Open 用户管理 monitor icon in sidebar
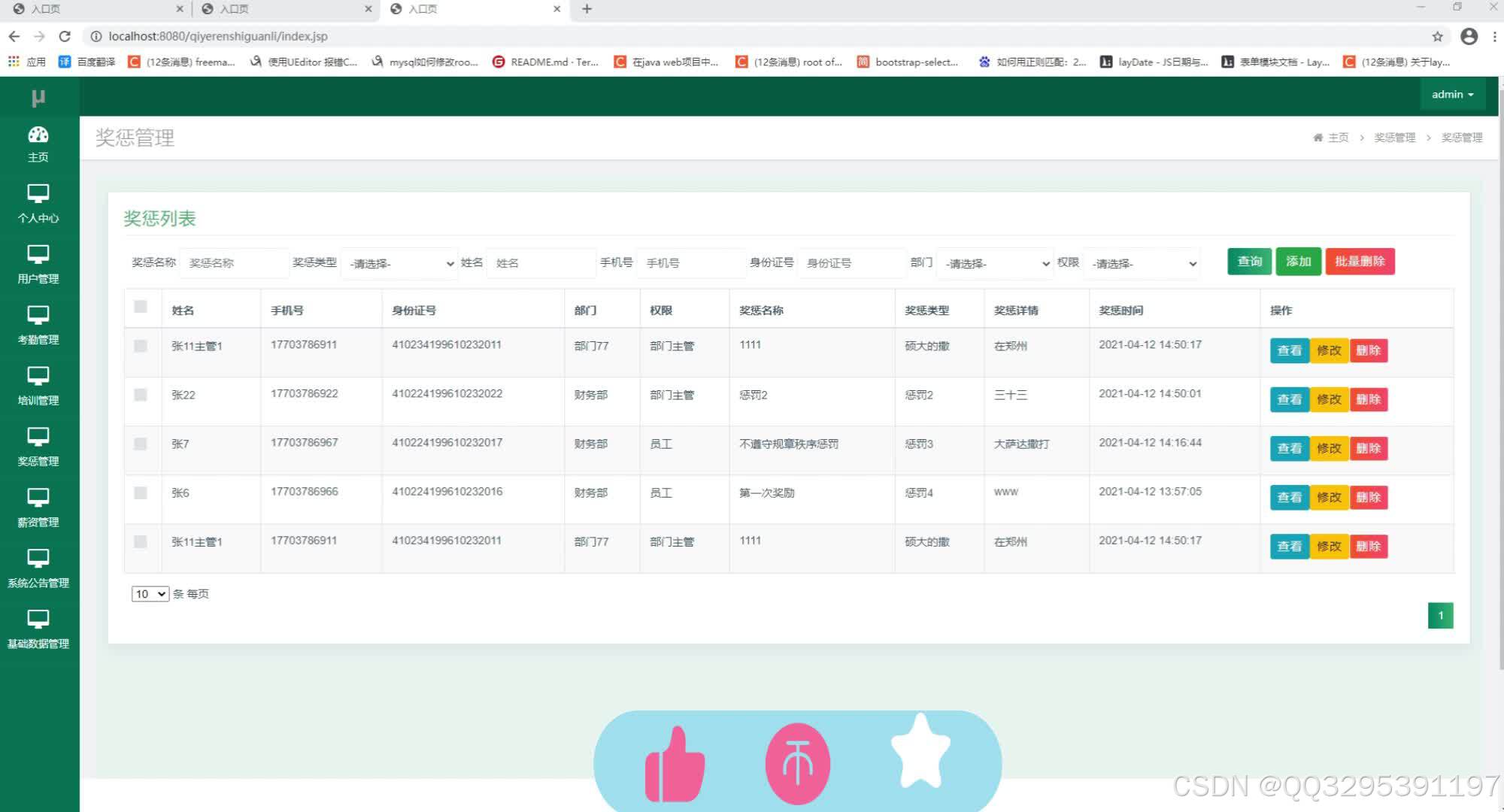Viewport: 1504px width, 812px height. pyautogui.click(x=38, y=255)
